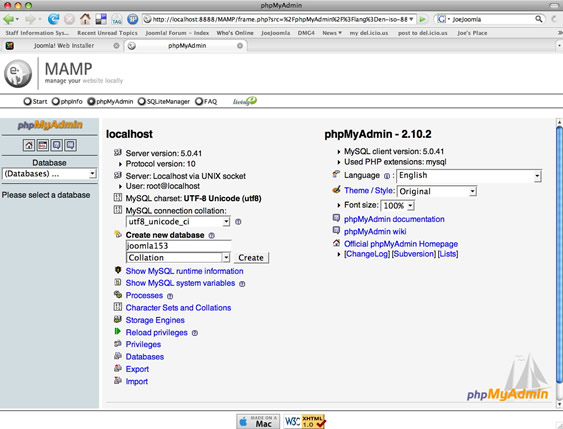Click the page vertical scrollbar thumb
This screenshot has height=429, width=563.
tap(559, 255)
